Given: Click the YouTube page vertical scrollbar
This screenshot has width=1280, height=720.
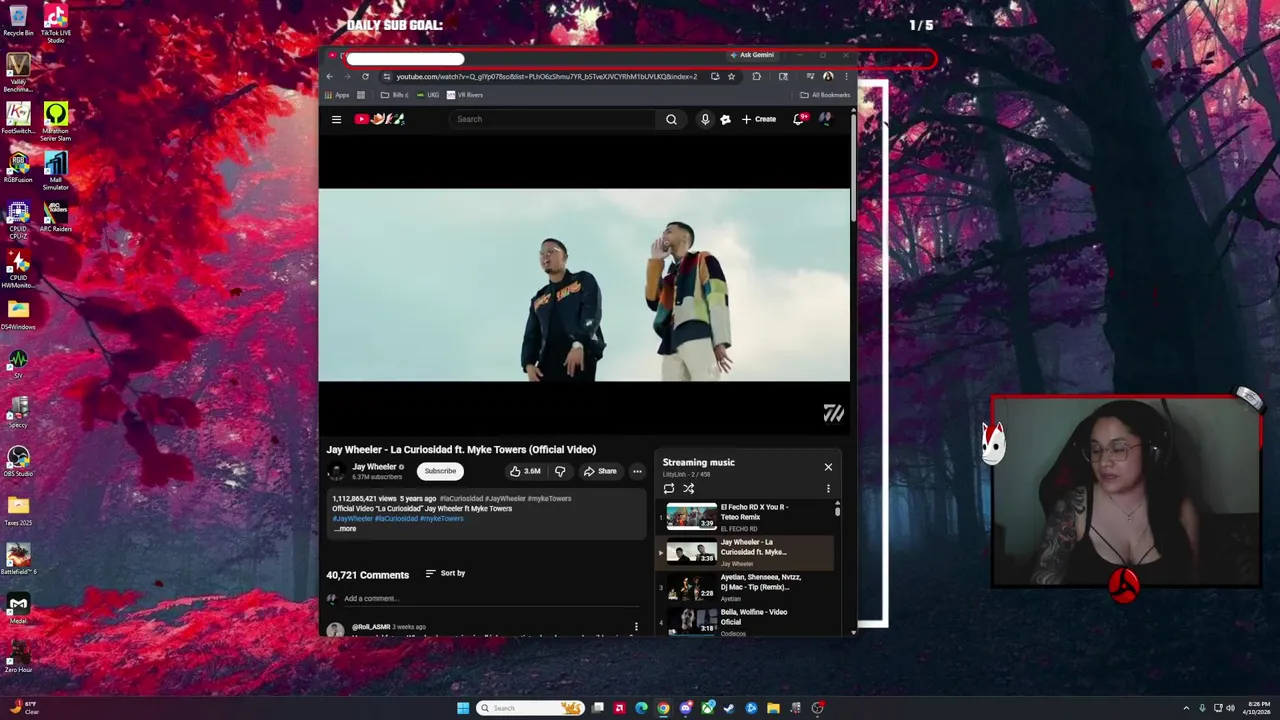Looking at the screenshot, I should [x=853, y=170].
